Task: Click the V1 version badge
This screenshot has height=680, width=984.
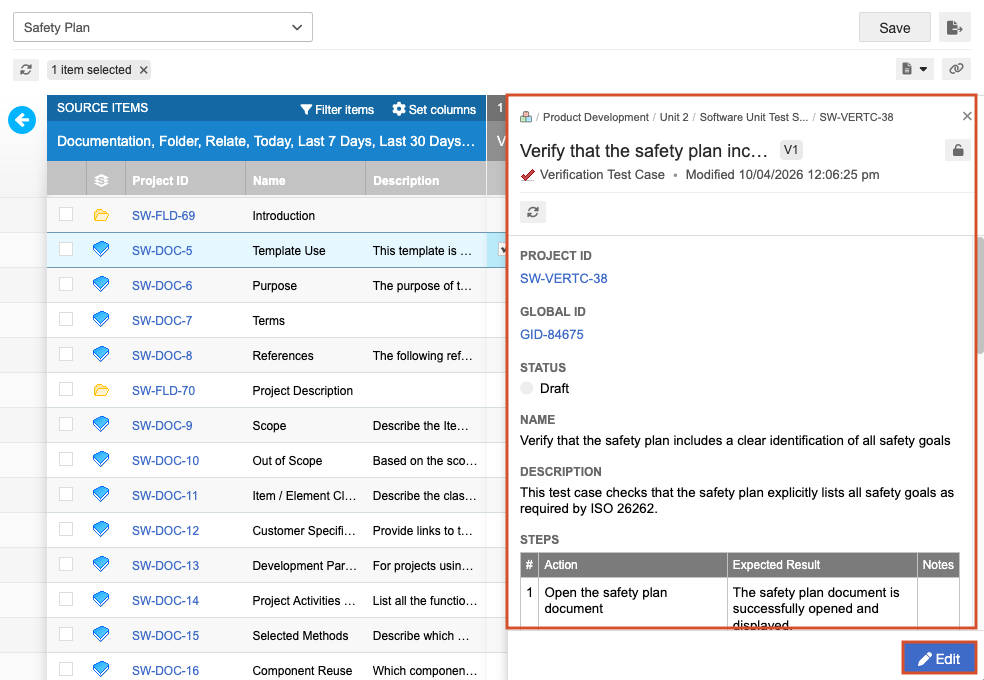Action: click(x=791, y=150)
